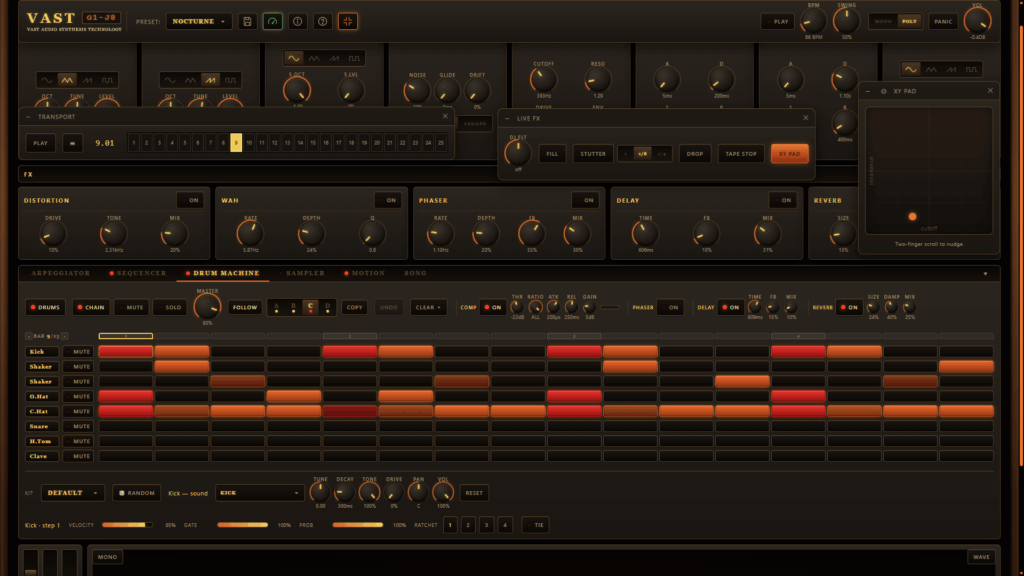Copy the current drum pattern
The image size is (1024, 576).
(x=355, y=308)
